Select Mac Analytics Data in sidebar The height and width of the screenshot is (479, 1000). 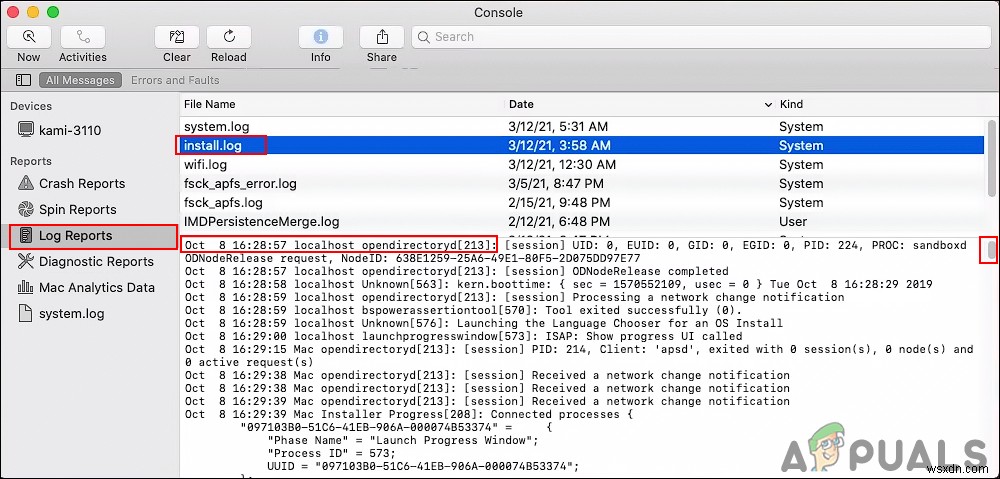[97, 288]
